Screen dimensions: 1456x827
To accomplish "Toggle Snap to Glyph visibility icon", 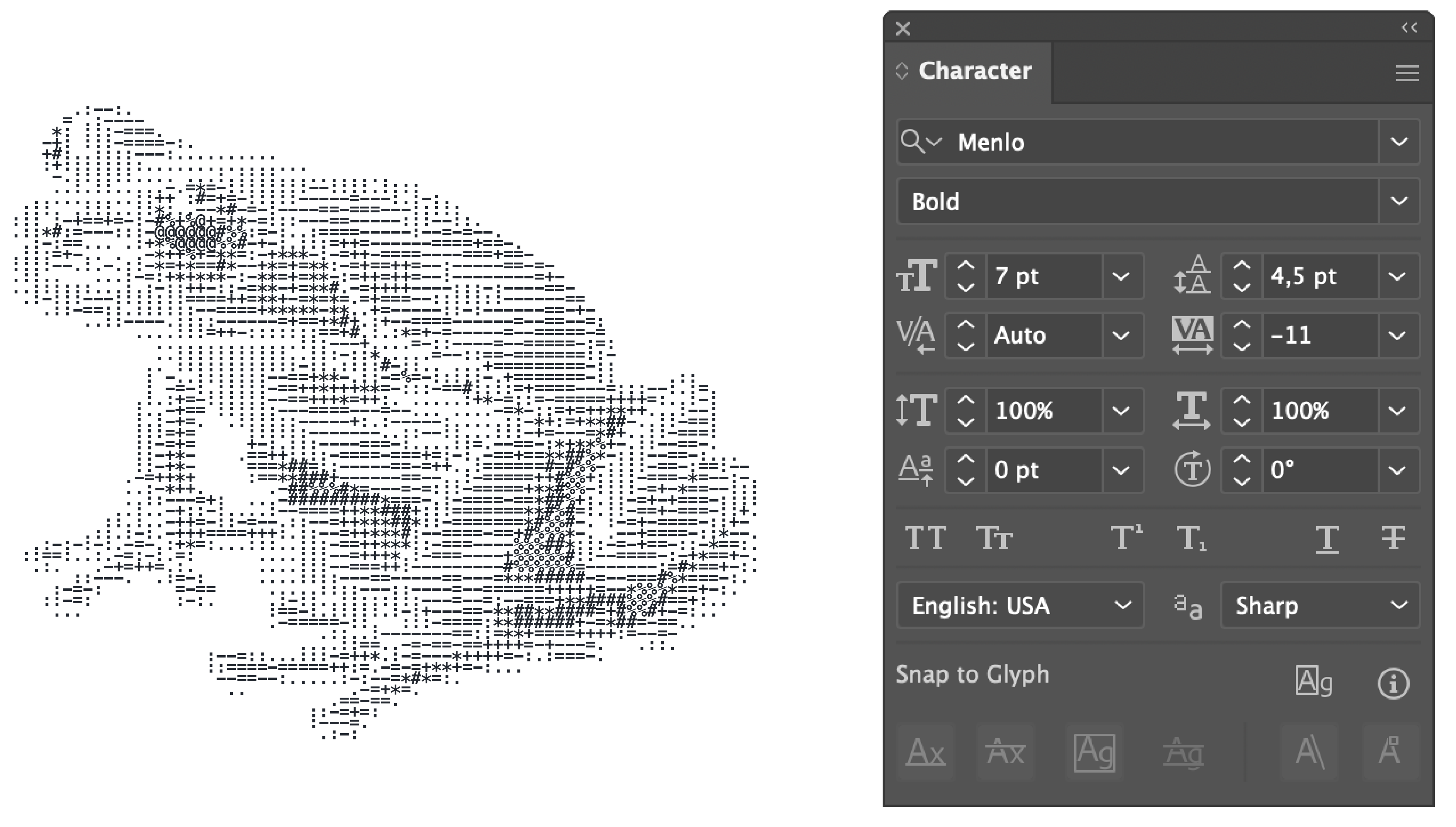I will pos(1314,680).
